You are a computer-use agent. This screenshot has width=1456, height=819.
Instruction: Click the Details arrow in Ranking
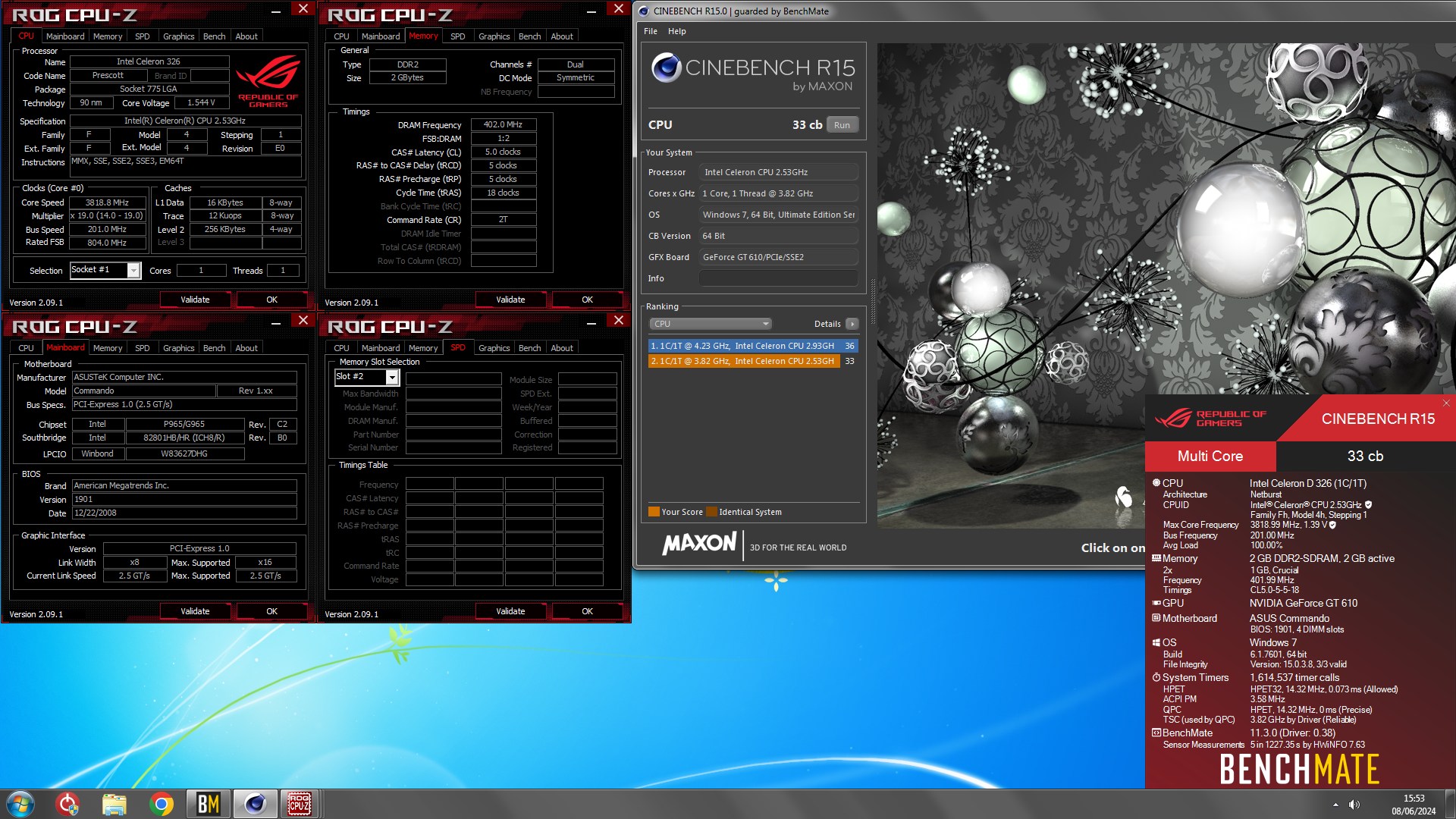852,324
